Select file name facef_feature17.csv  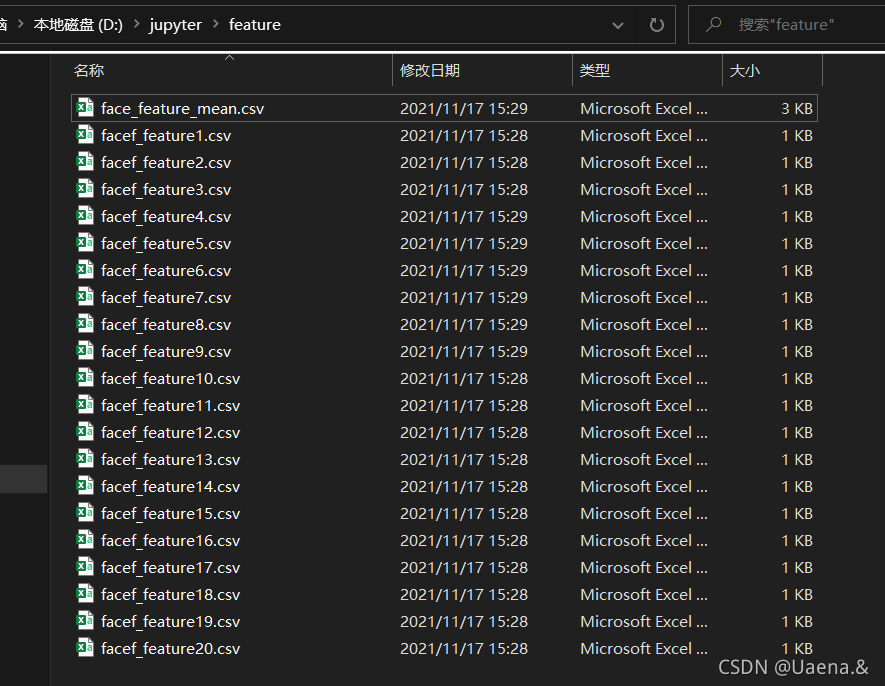coord(170,568)
